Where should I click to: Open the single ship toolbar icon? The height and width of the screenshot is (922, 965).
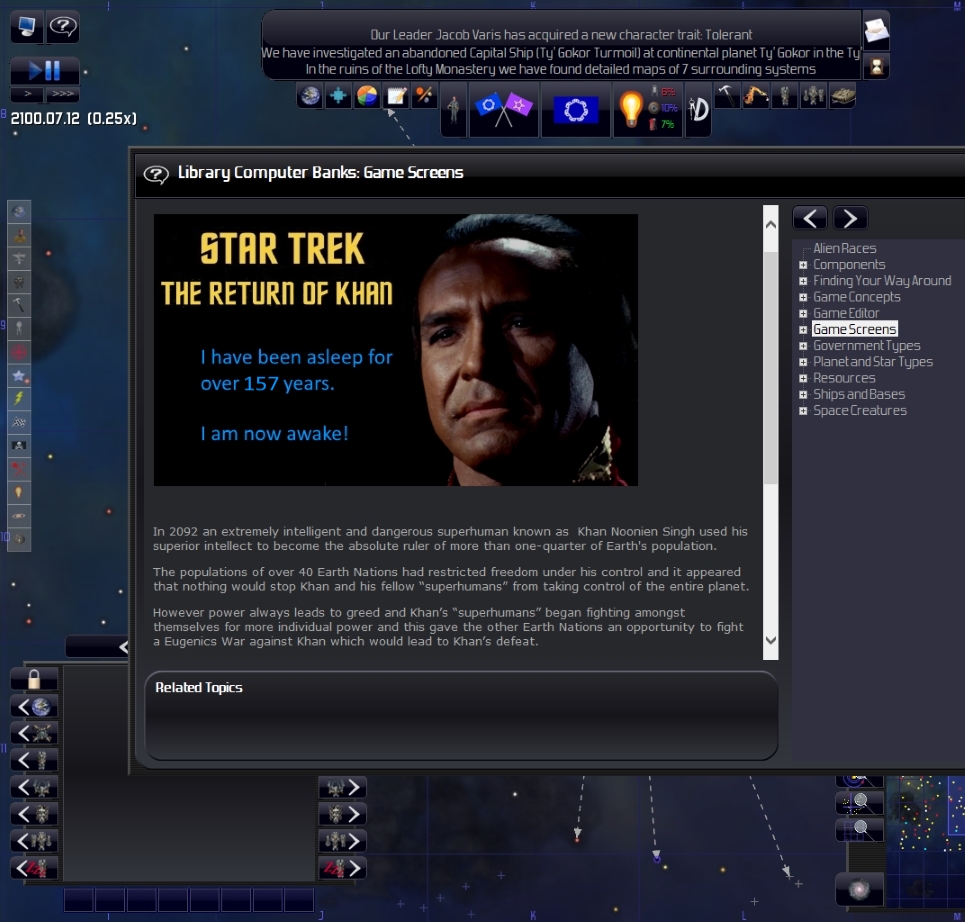tap(785, 96)
